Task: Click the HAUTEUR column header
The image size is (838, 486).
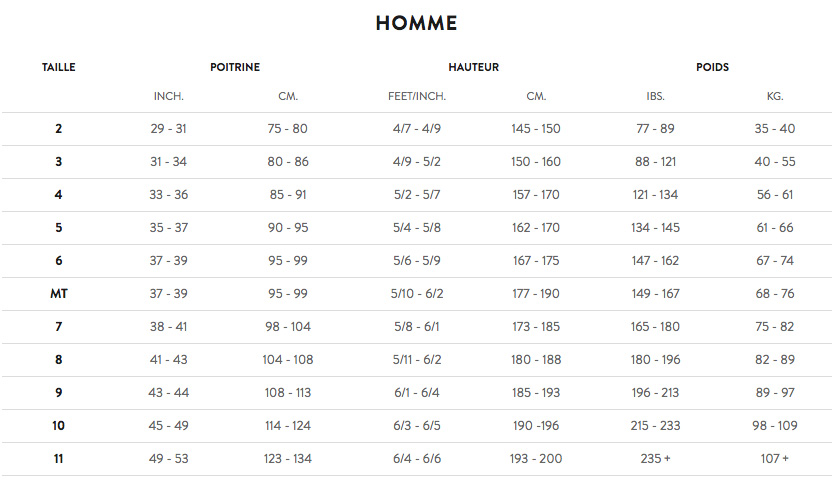Action: [x=474, y=68]
